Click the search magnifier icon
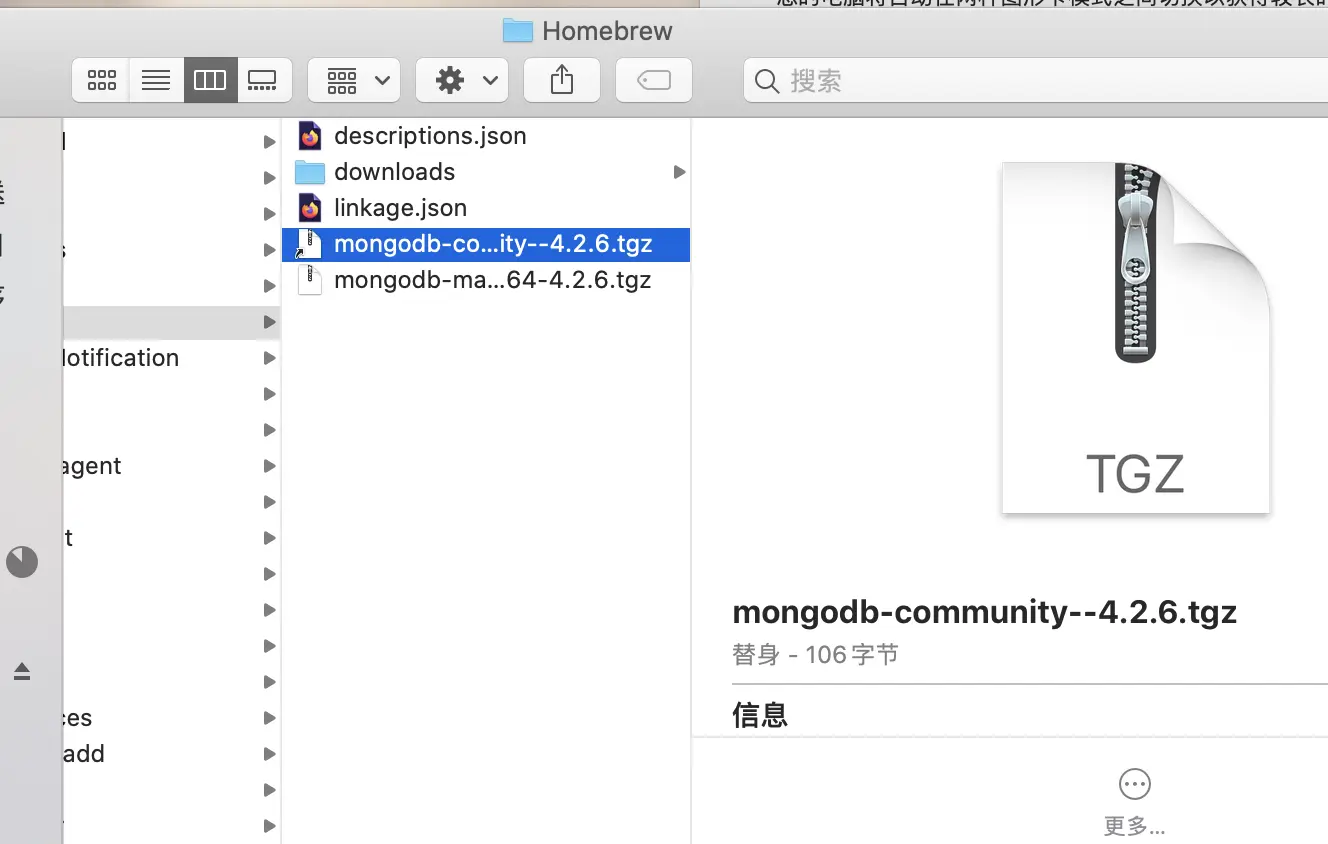The width and height of the screenshot is (1328, 844). click(x=767, y=81)
